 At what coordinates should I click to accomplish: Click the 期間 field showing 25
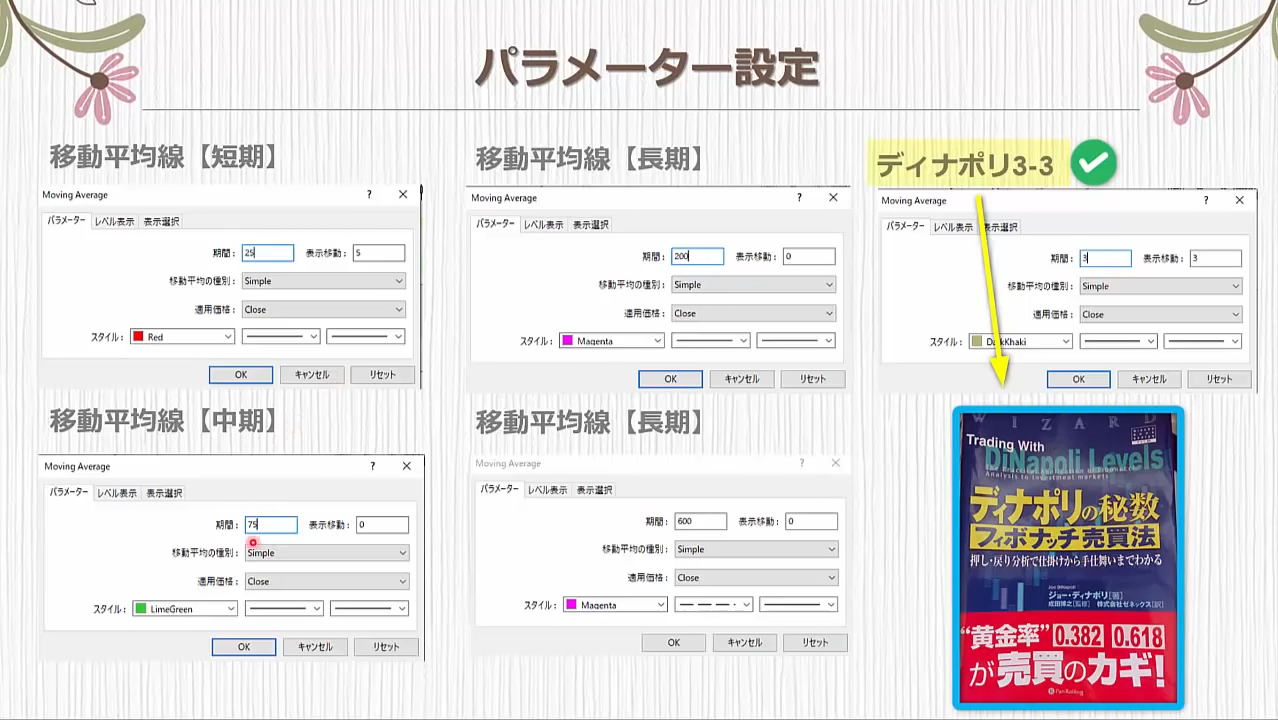(x=268, y=253)
